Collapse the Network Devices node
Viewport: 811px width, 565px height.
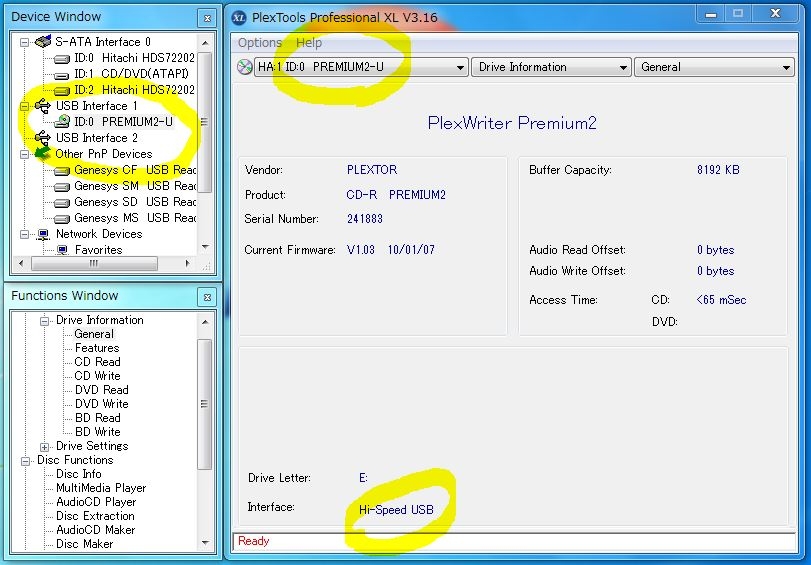click(x=24, y=235)
